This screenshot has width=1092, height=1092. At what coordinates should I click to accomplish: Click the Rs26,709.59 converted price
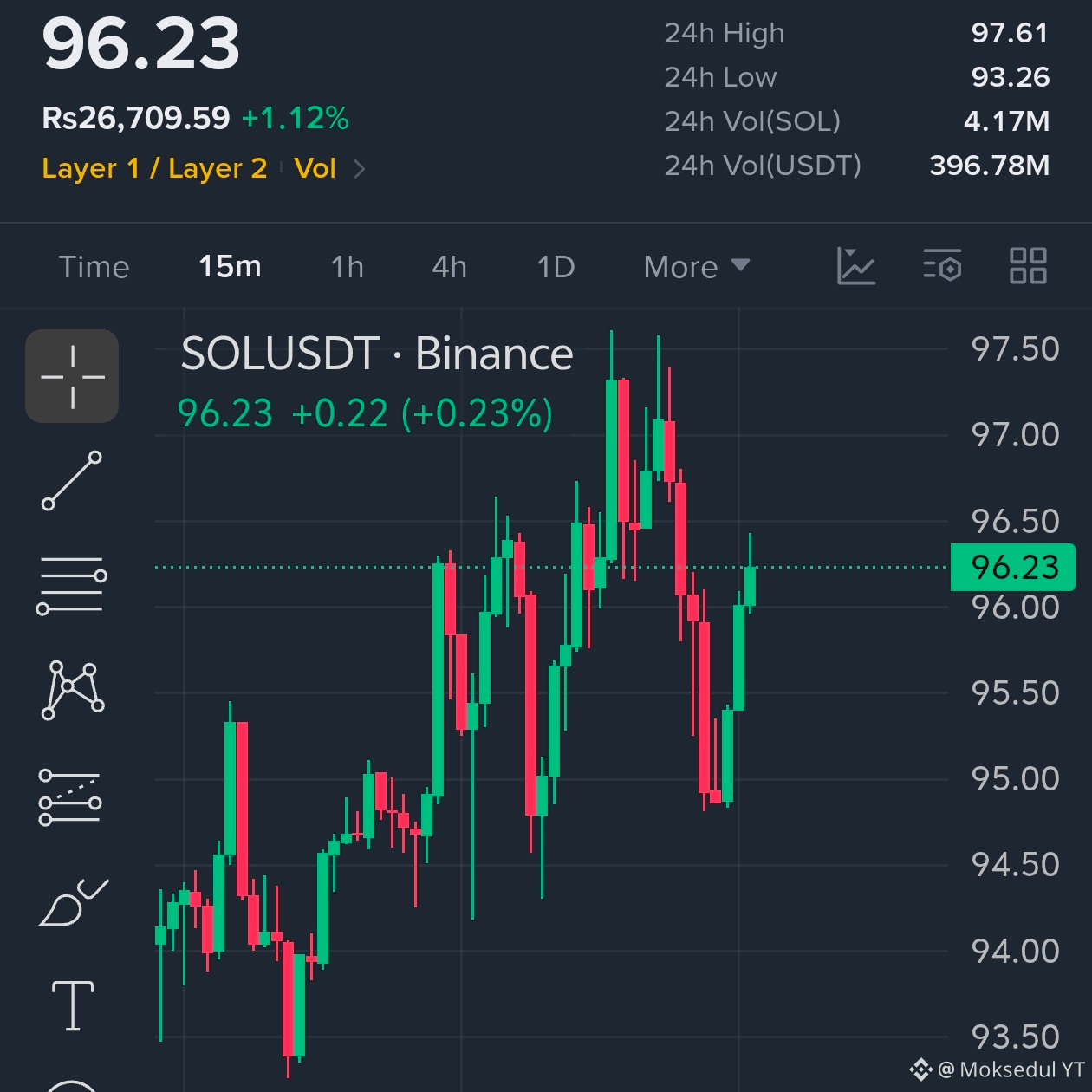click(x=136, y=118)
